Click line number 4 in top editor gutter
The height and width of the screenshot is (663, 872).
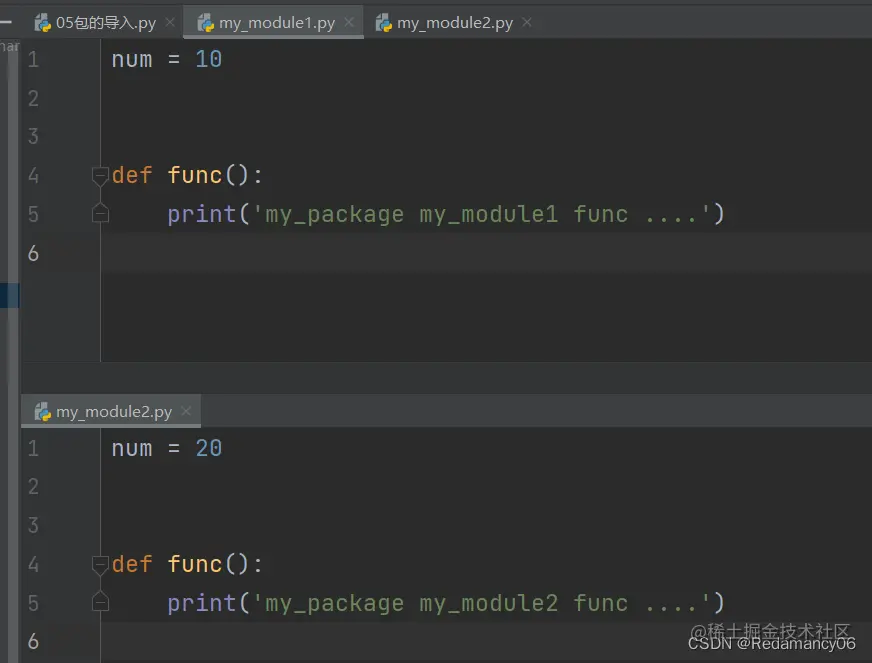[33, 176]
